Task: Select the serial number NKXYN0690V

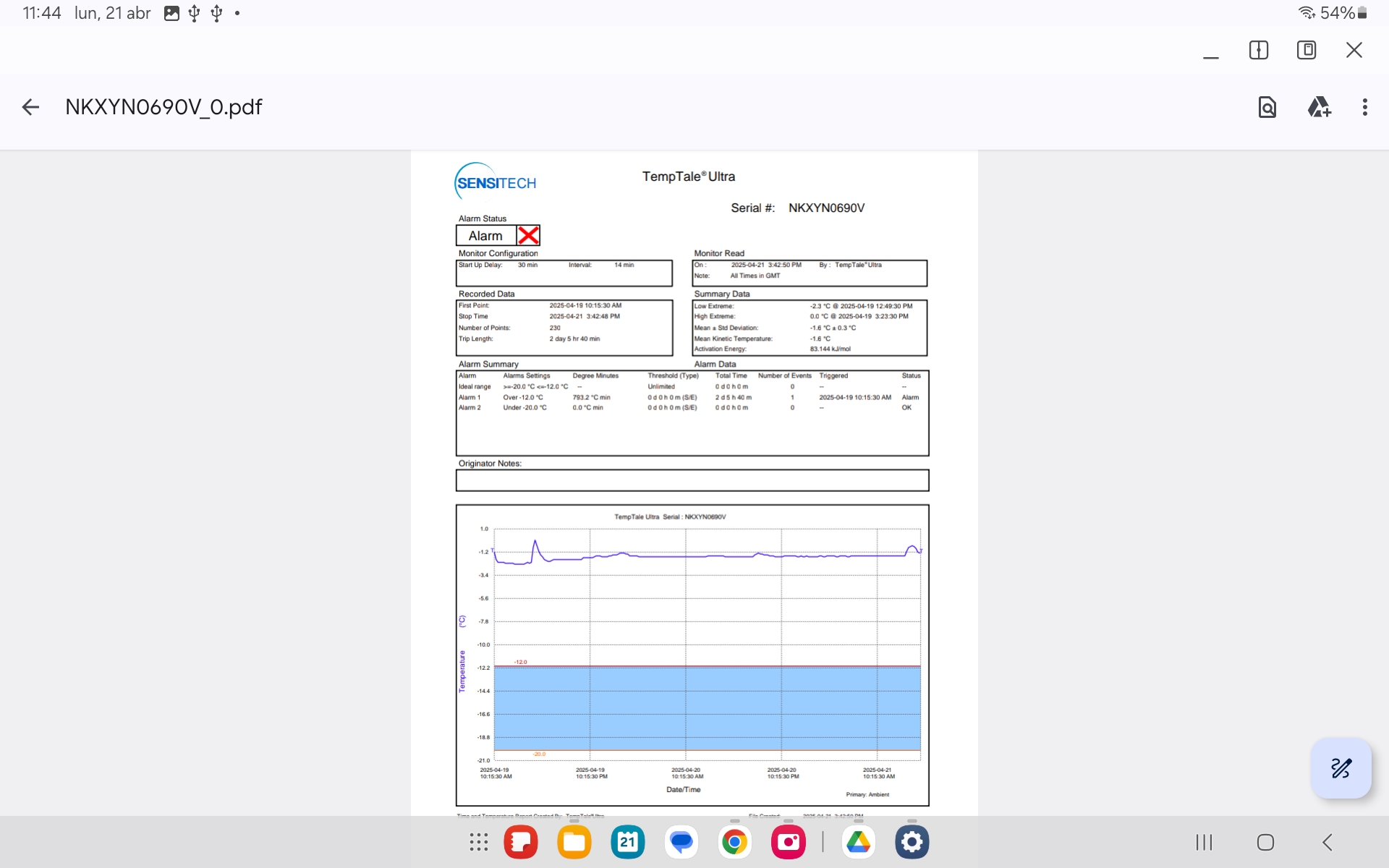Action: (826, 208)
